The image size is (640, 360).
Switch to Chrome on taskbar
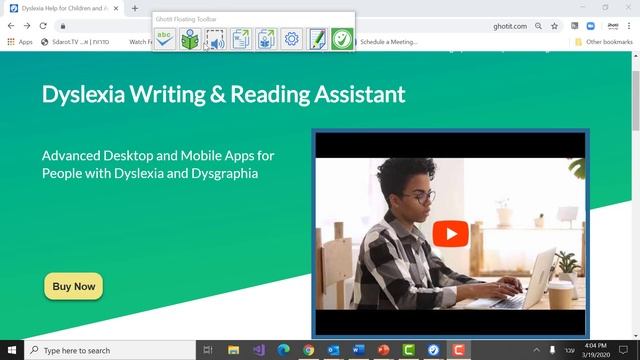(309, 350)
